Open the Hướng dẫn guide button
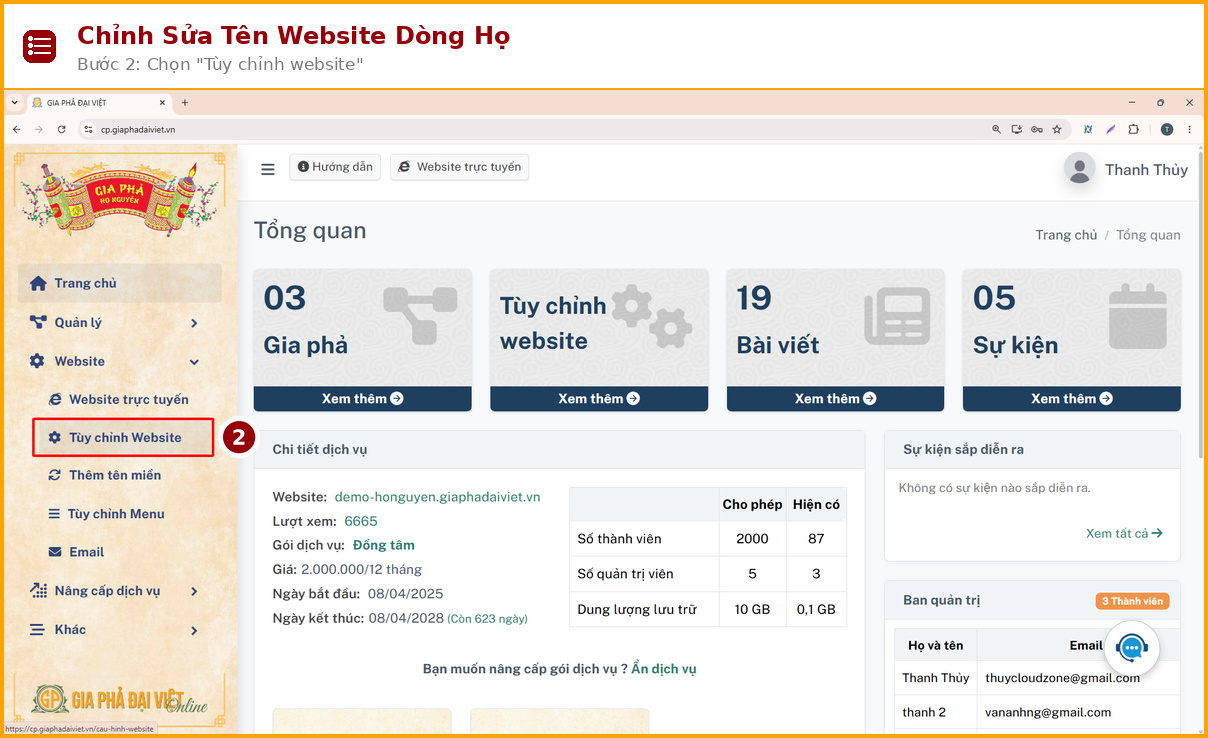Screen dimensions: 1208x738 [335, 167]
